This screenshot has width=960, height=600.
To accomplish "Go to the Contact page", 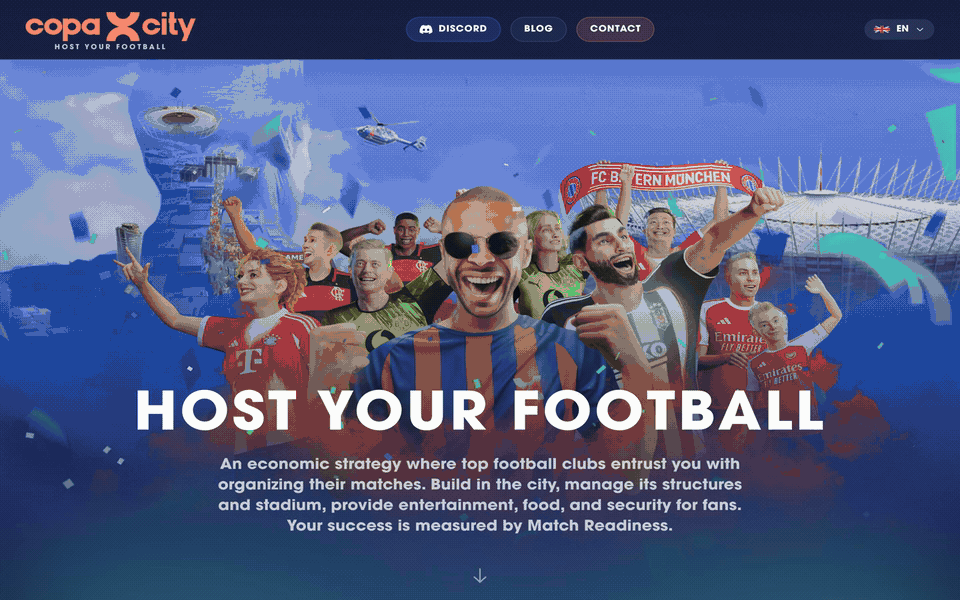I will (615, 29).
